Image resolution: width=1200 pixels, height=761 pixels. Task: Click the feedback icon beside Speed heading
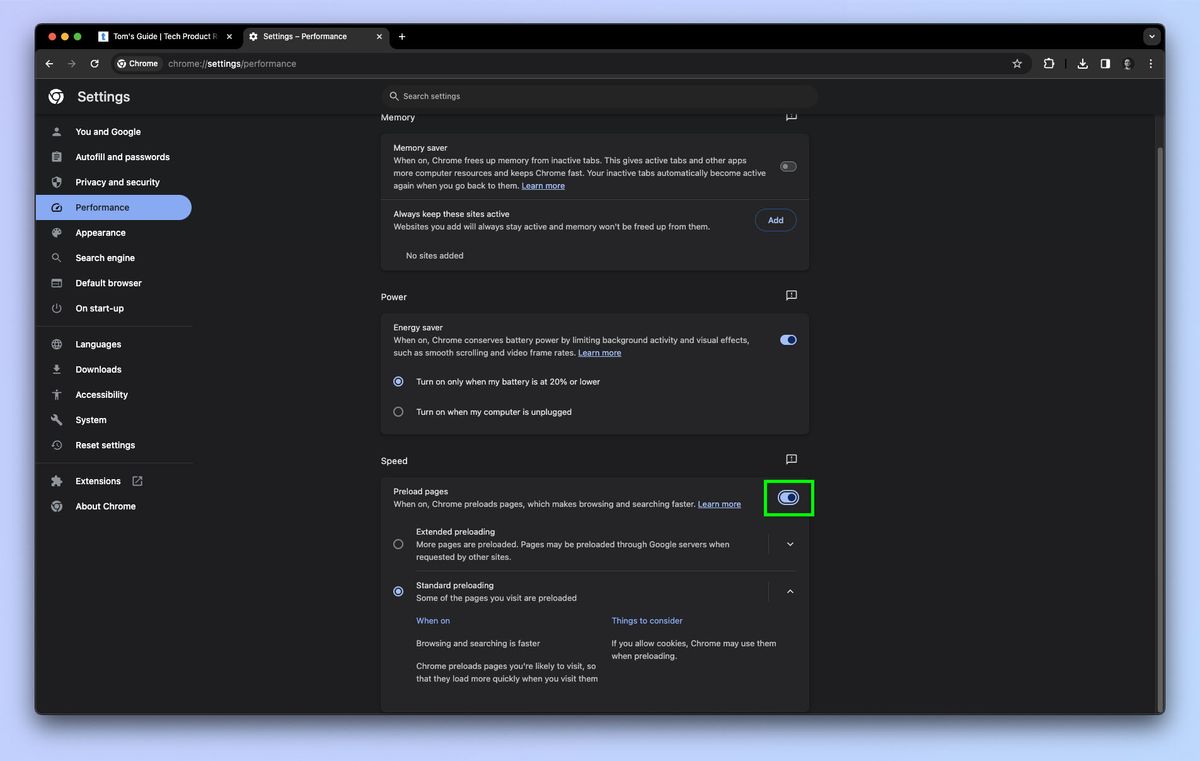tap(791, 460)
